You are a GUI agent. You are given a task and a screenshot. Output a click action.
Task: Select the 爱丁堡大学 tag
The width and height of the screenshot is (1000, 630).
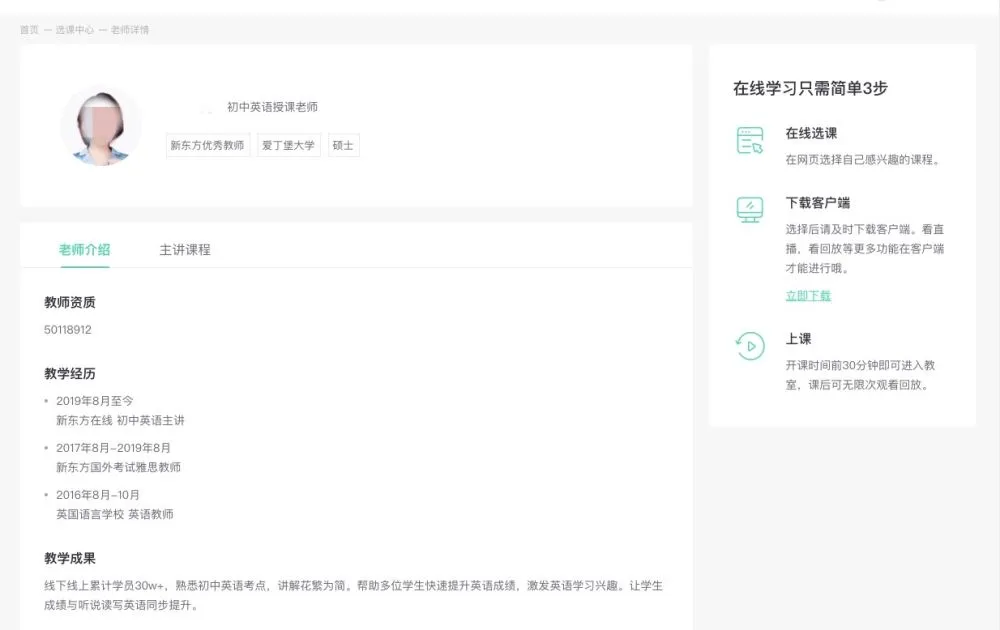tap(288, 145)
